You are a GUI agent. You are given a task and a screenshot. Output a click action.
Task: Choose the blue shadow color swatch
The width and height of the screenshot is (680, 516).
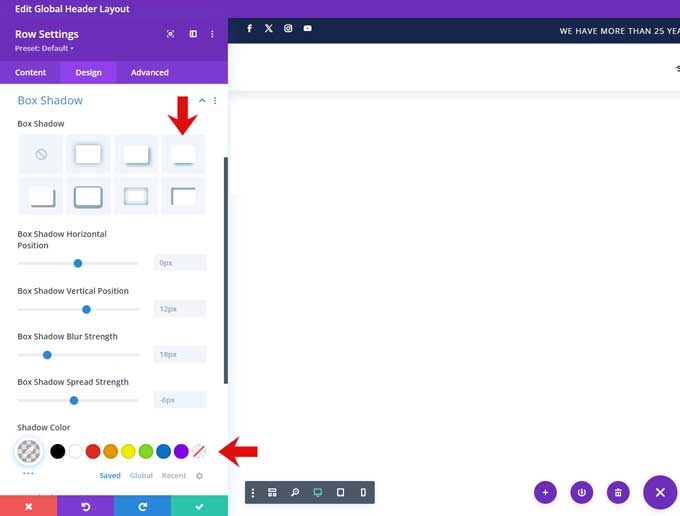(x=163, y=451)
